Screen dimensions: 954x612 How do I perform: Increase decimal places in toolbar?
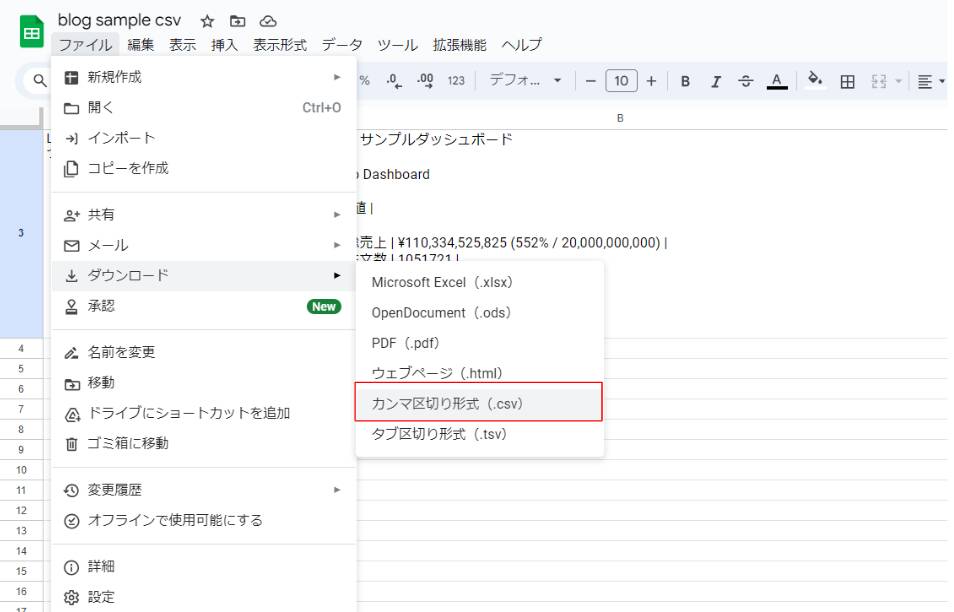(426, 81)
